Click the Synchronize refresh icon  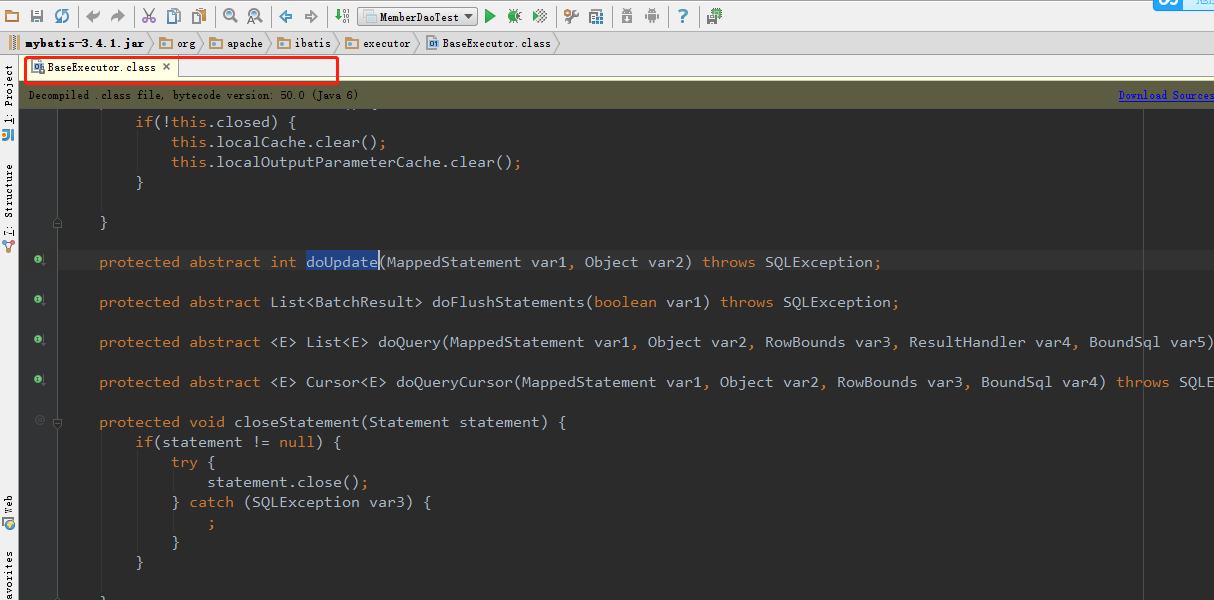62,16
